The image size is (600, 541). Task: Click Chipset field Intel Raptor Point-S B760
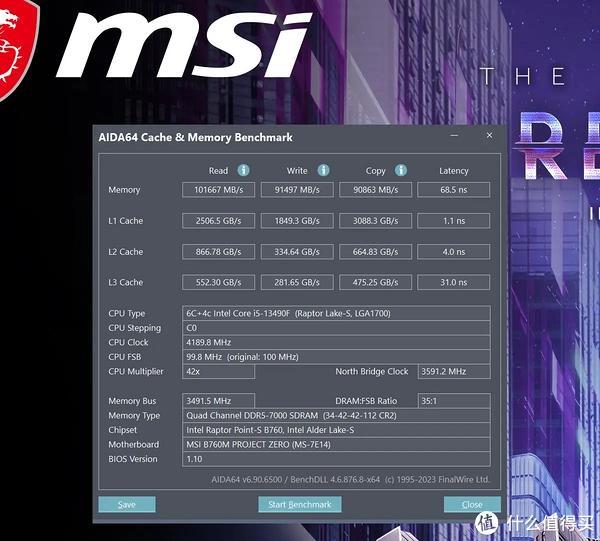coord(336,430)
